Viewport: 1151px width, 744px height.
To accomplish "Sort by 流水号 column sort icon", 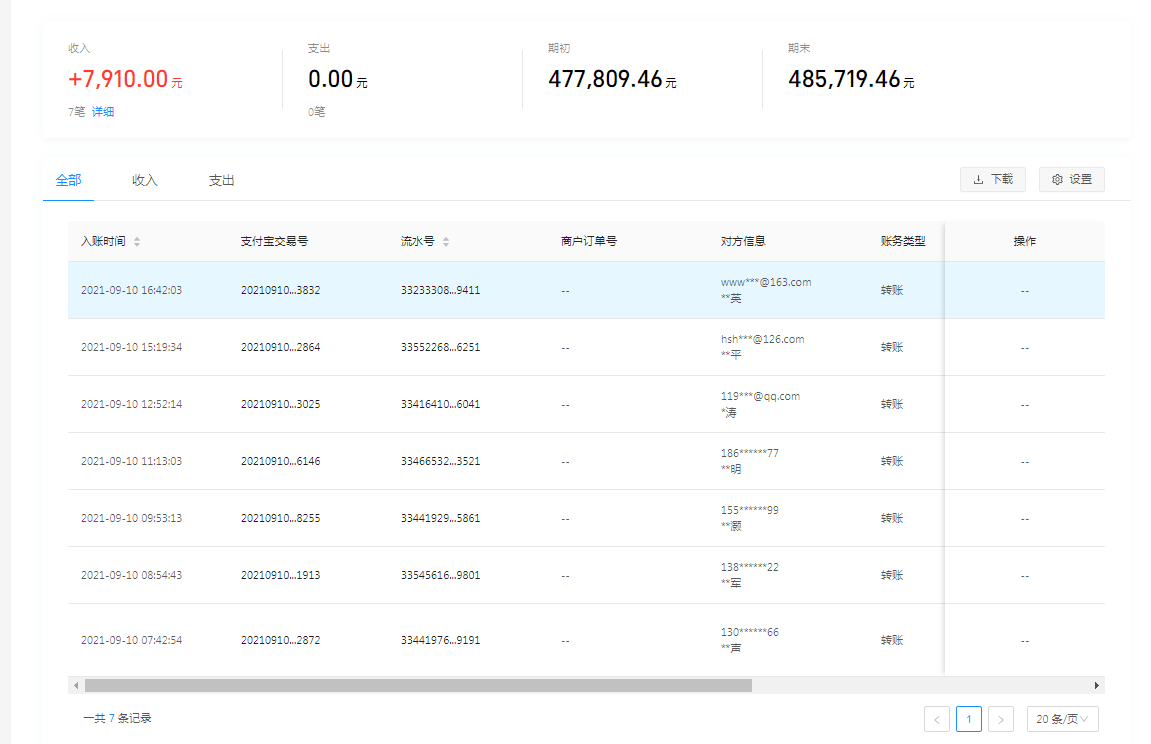I will click(x=446, y=242).
